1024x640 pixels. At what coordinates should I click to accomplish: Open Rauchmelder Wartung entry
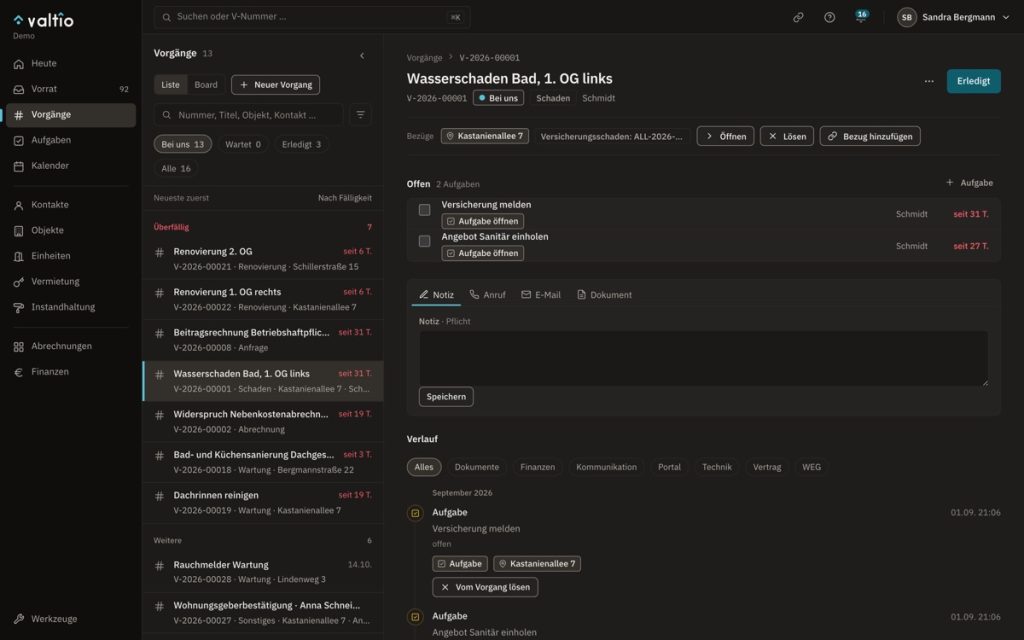(x=263, y=571)
